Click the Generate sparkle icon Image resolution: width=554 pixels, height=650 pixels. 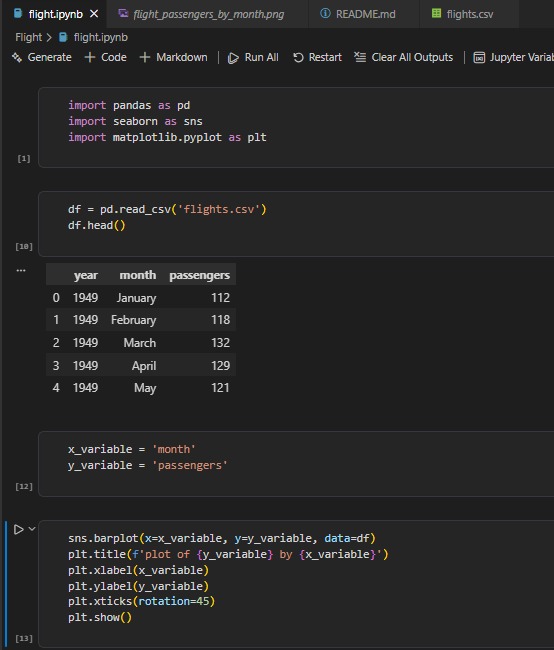(x=17, y=57)
